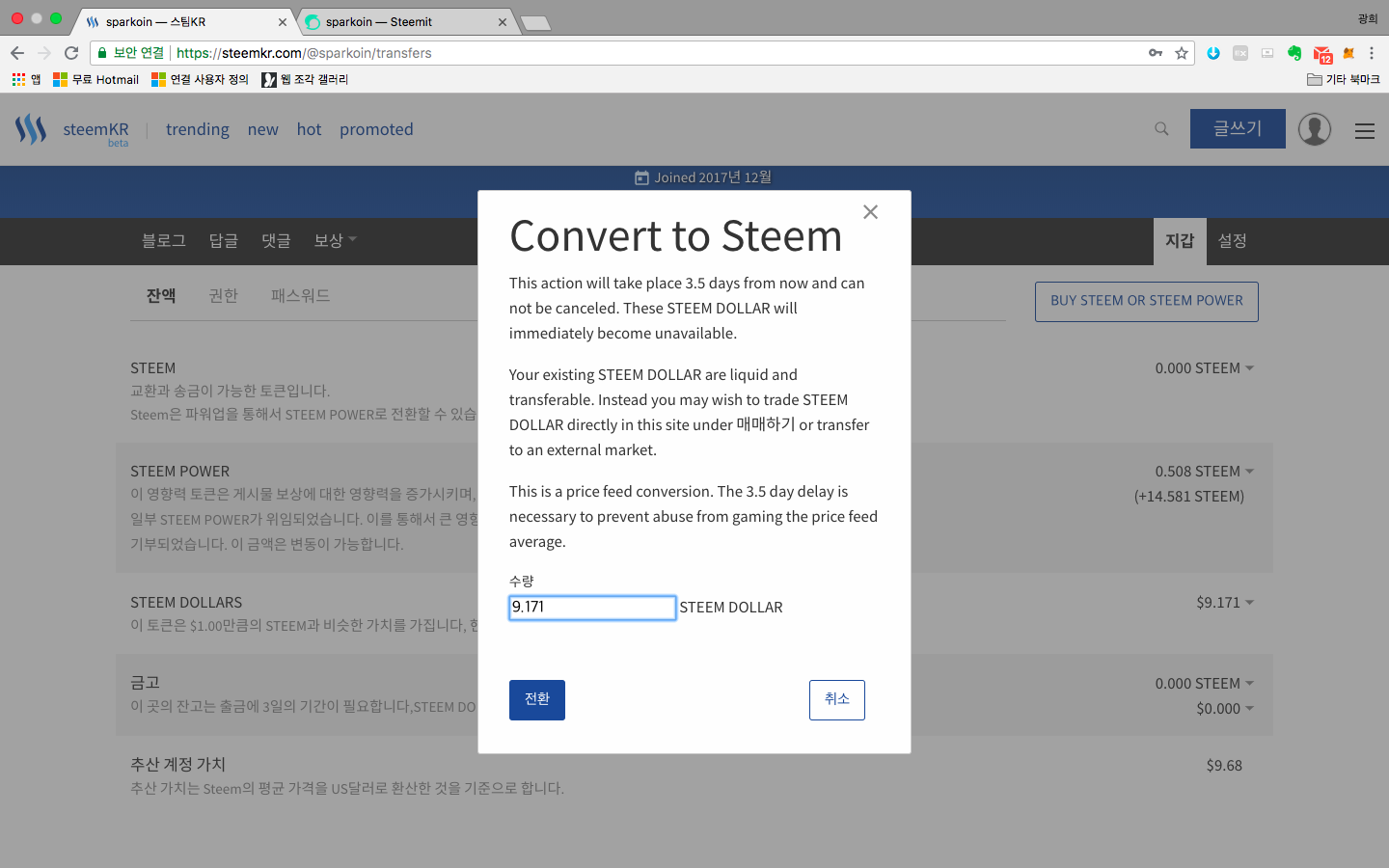Open the 무료 Hotmail bookmark
Image resolution: width=1389 pixels, height=868 pixels.
[95, 79]
